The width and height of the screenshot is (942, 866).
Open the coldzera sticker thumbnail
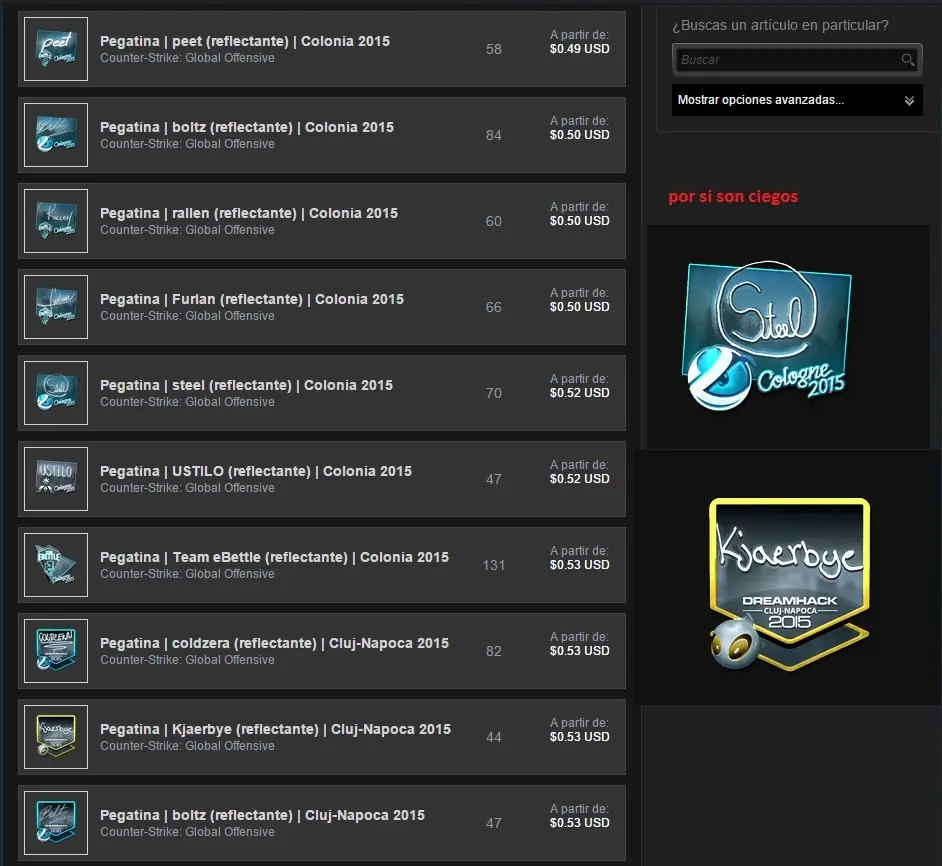click(x=56, y=650)
